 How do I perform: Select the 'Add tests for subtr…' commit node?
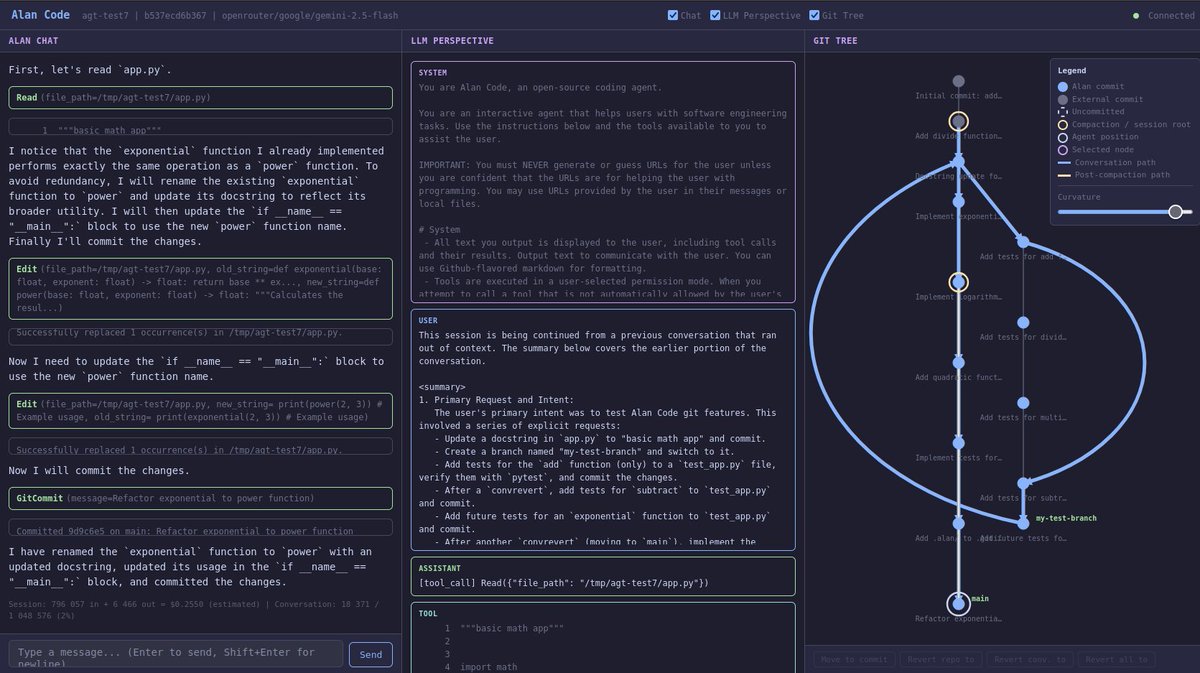point(1023,483)
